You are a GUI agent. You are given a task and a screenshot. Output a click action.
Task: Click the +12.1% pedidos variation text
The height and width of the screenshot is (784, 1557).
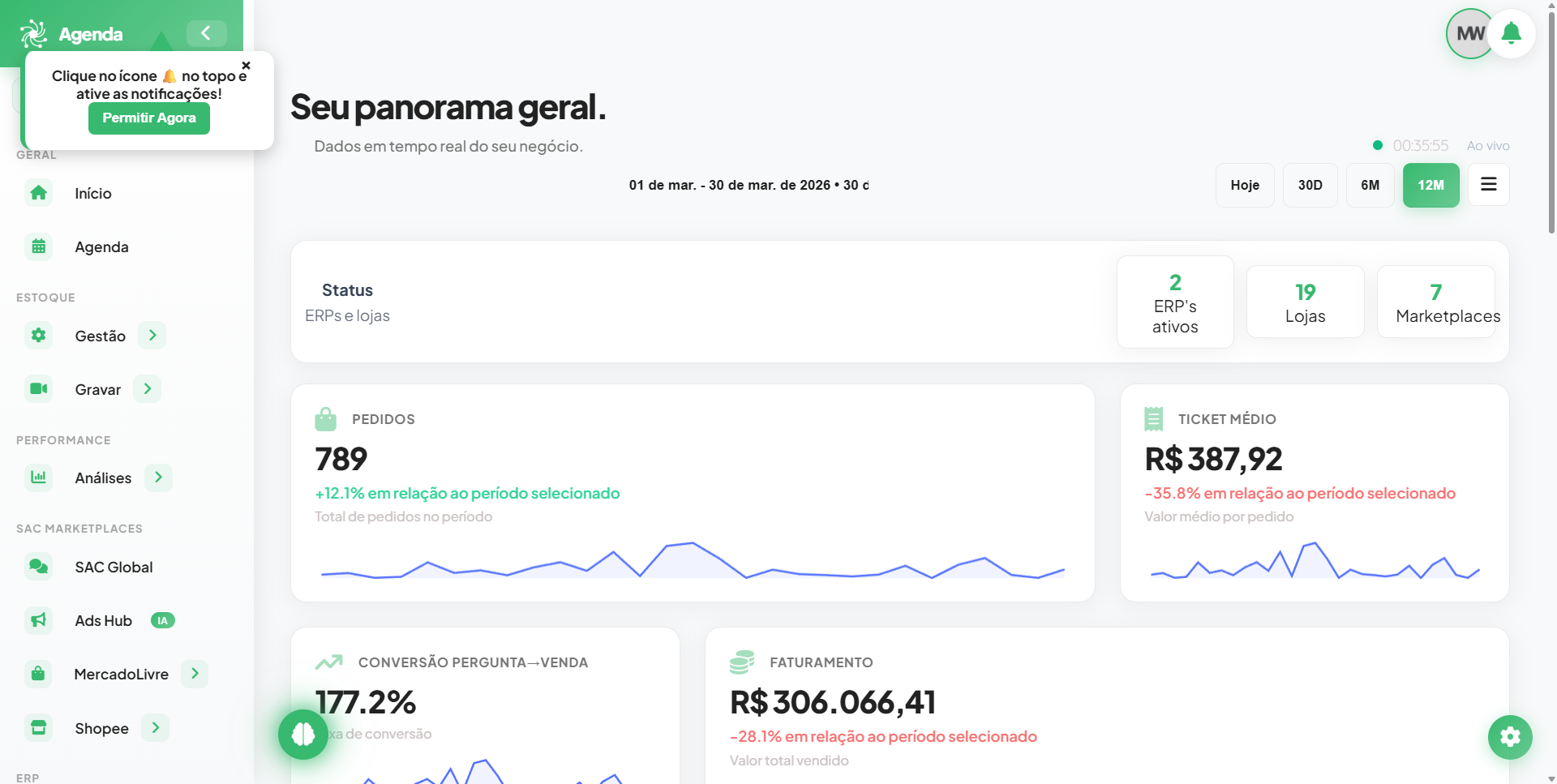click(x=467, y=494)
